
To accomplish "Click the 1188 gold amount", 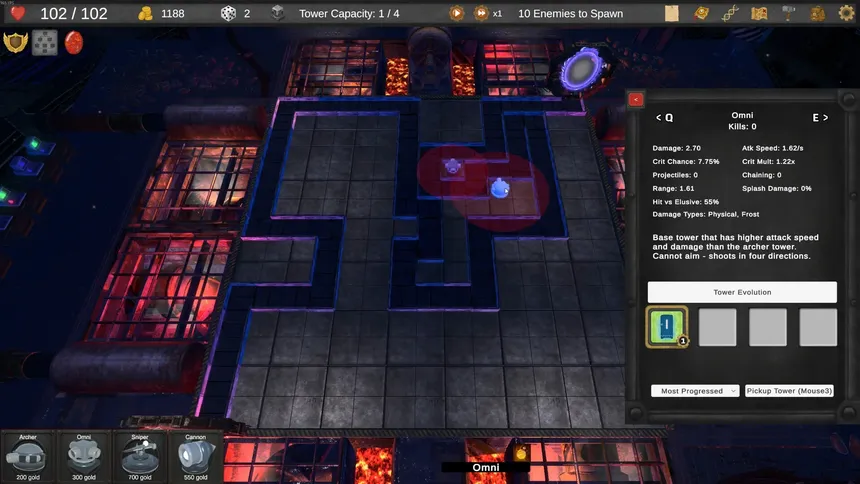I will click(173, 14).
